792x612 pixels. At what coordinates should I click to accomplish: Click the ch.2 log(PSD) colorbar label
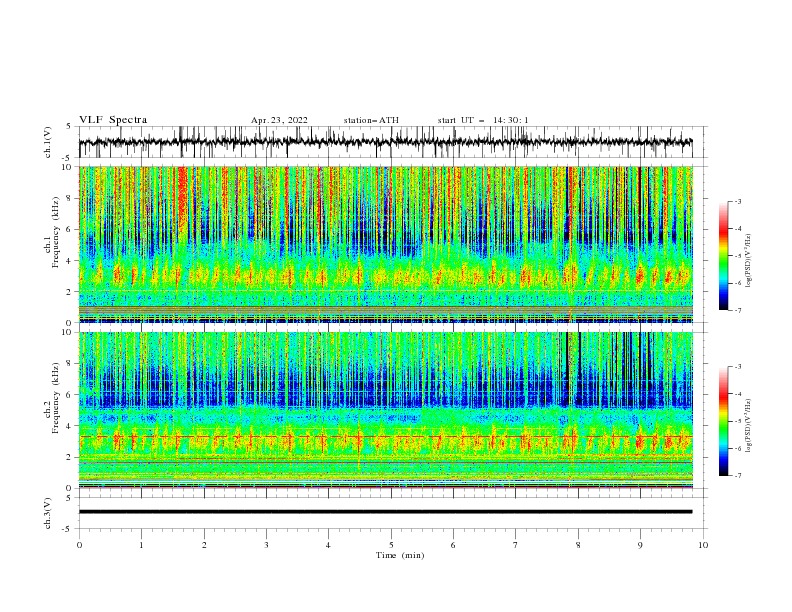(x=749, y=425)
